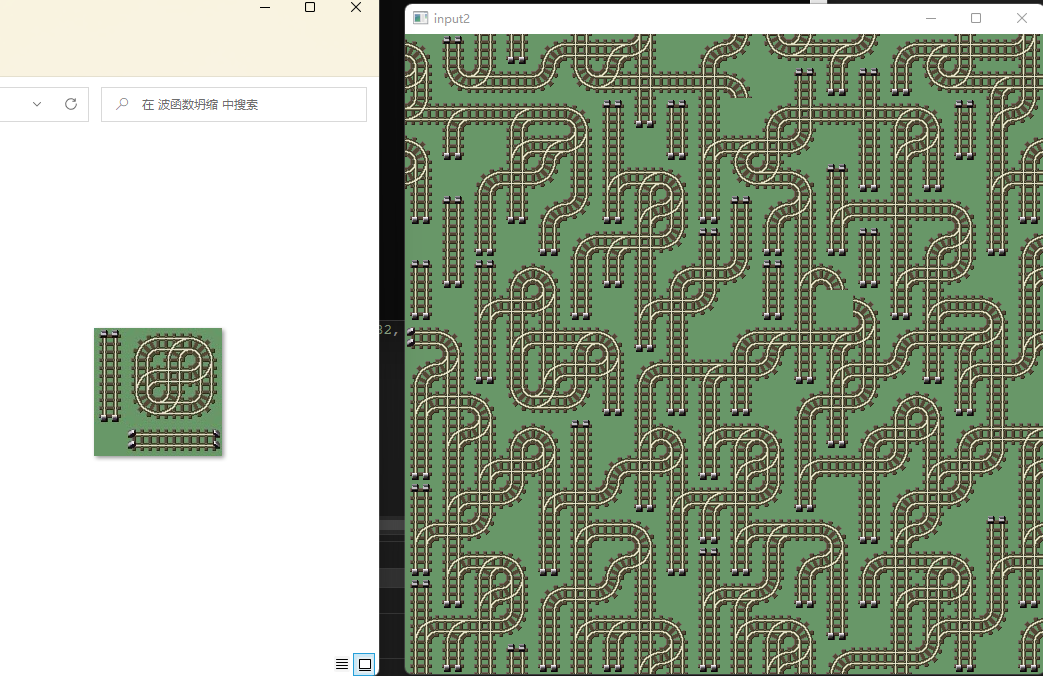Maximize the input2 window

pos(976,18)
